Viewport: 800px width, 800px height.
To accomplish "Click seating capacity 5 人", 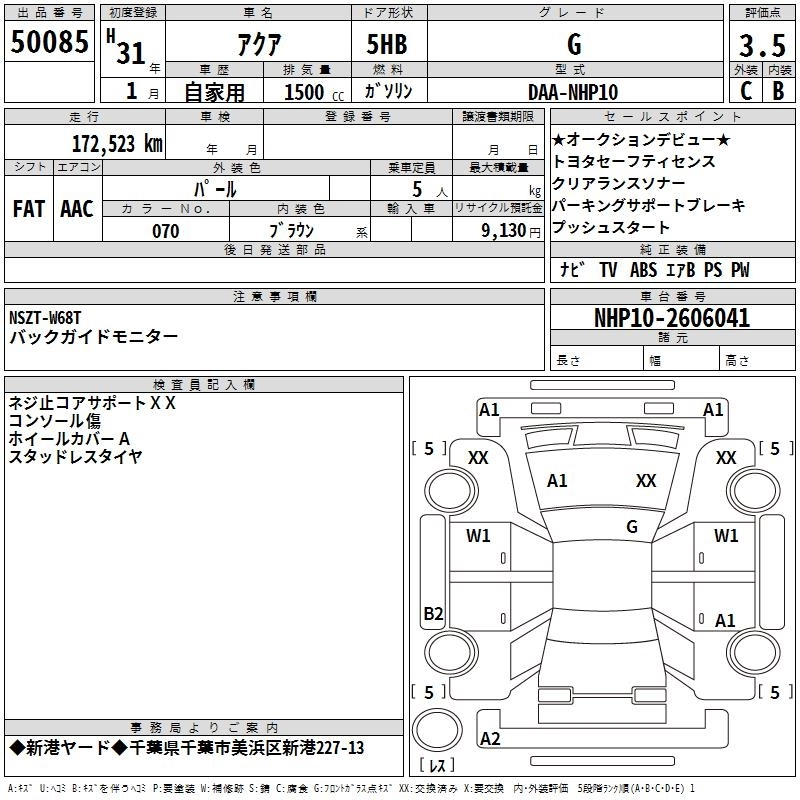I will coord(430,189).
